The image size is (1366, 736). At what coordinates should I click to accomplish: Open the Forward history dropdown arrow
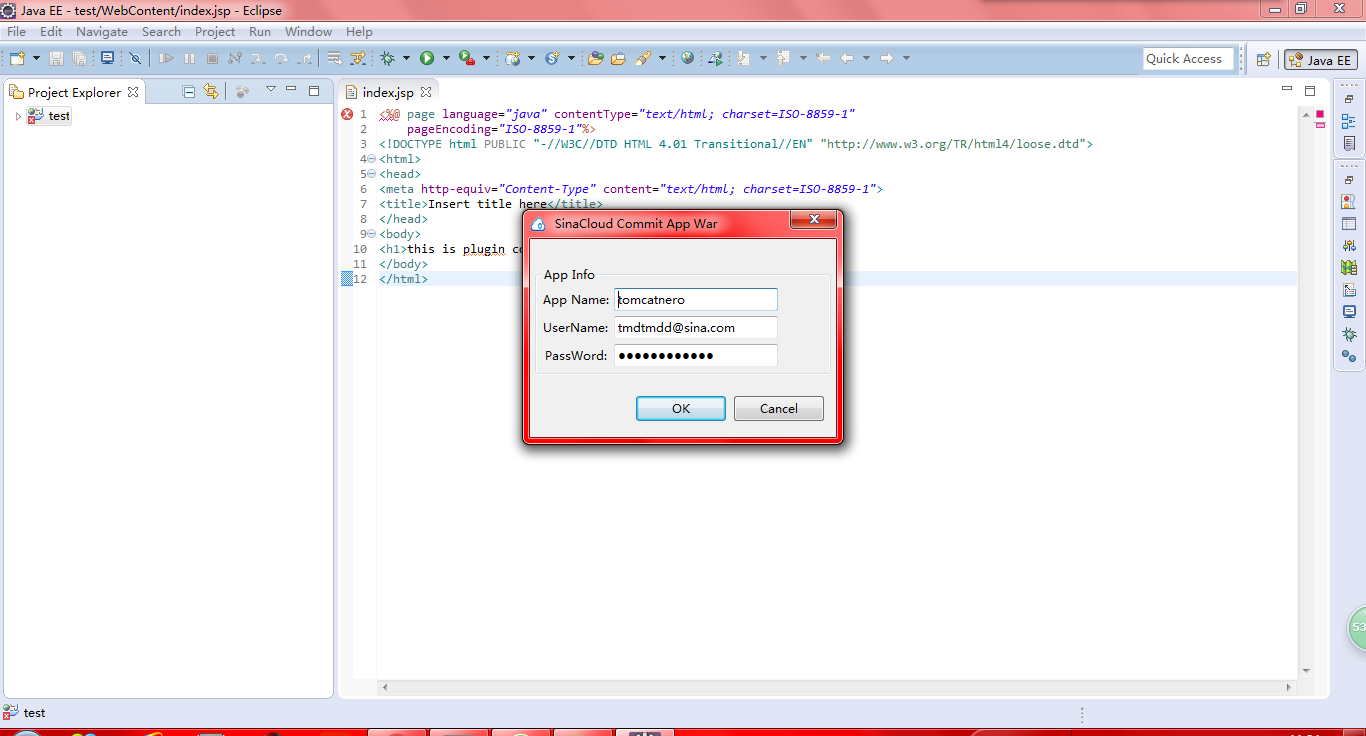906,59
